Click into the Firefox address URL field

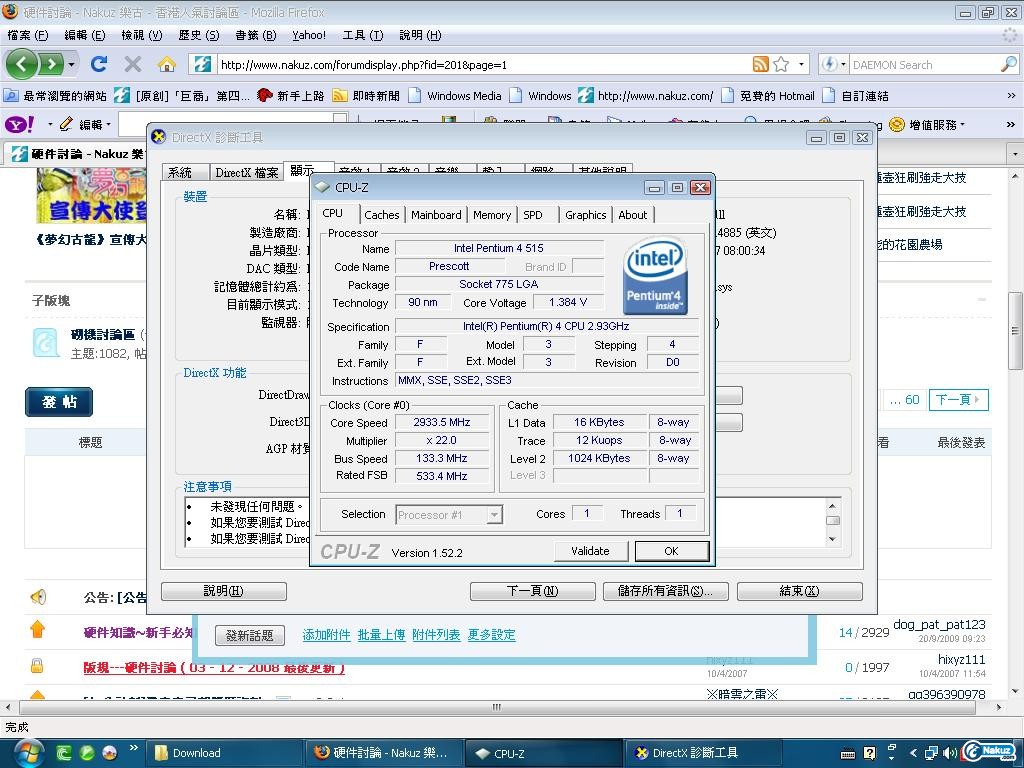click(483, 64)
